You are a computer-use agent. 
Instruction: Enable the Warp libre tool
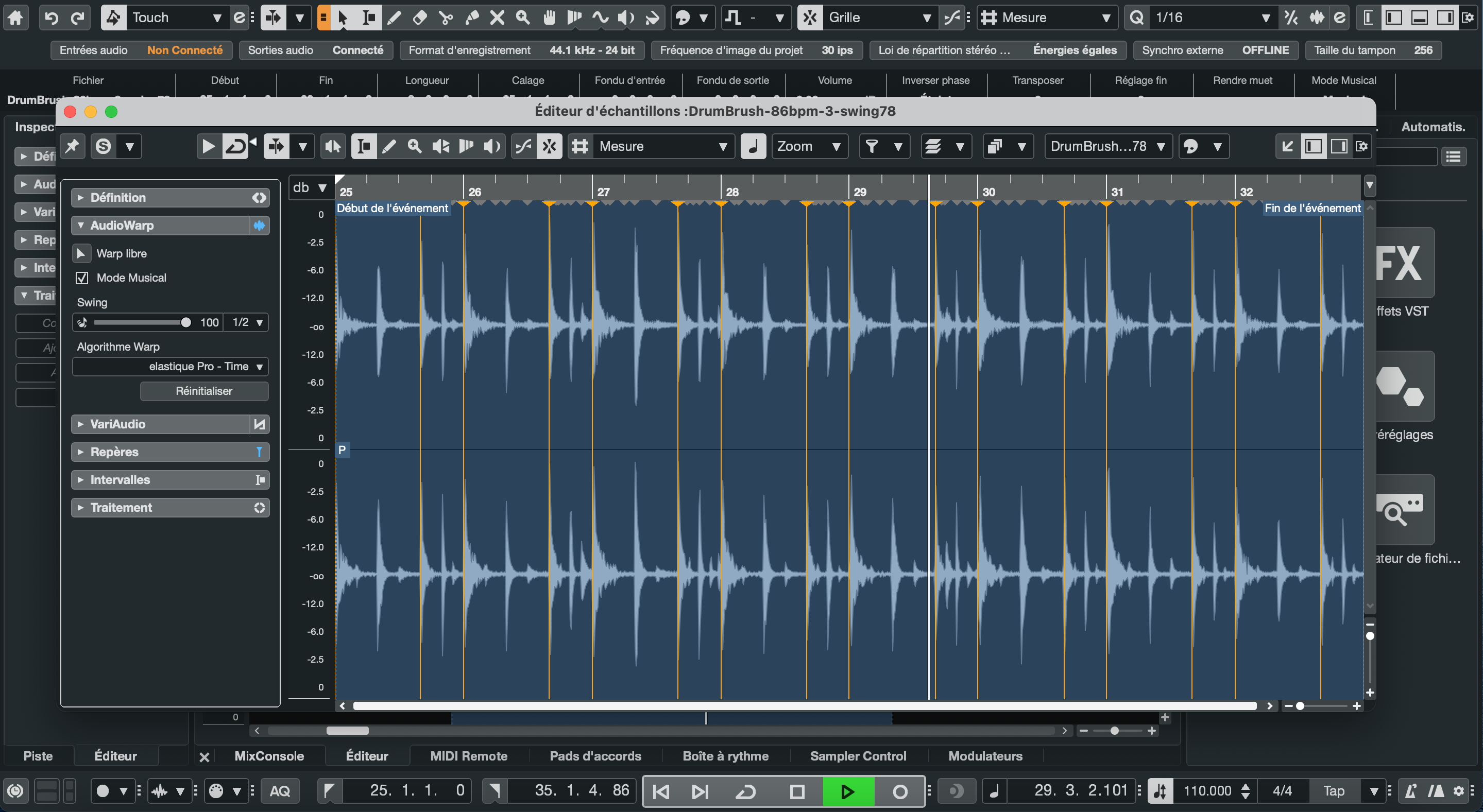click(x=81, y=253)
